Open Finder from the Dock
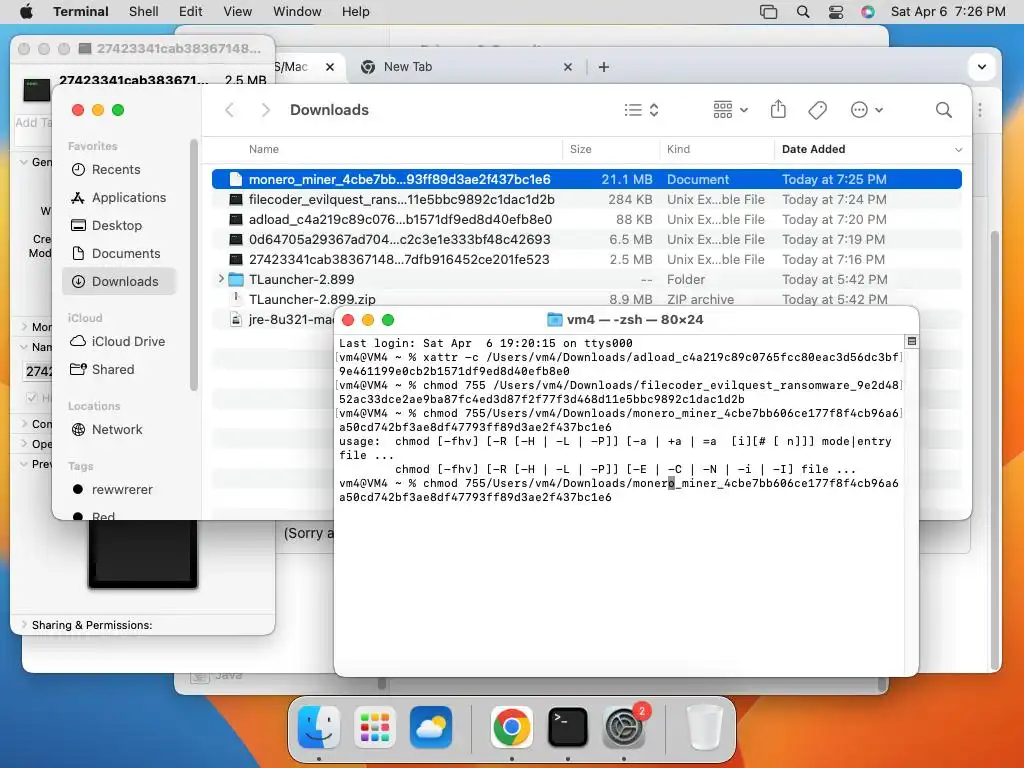 319,727
